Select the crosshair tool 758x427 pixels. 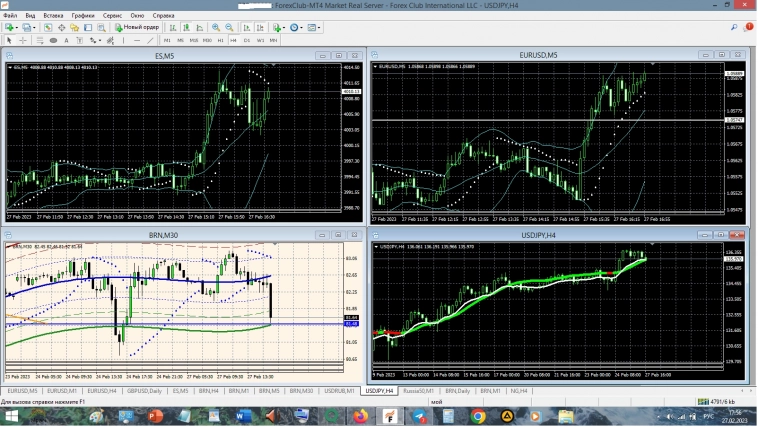(x=22, y=41)
